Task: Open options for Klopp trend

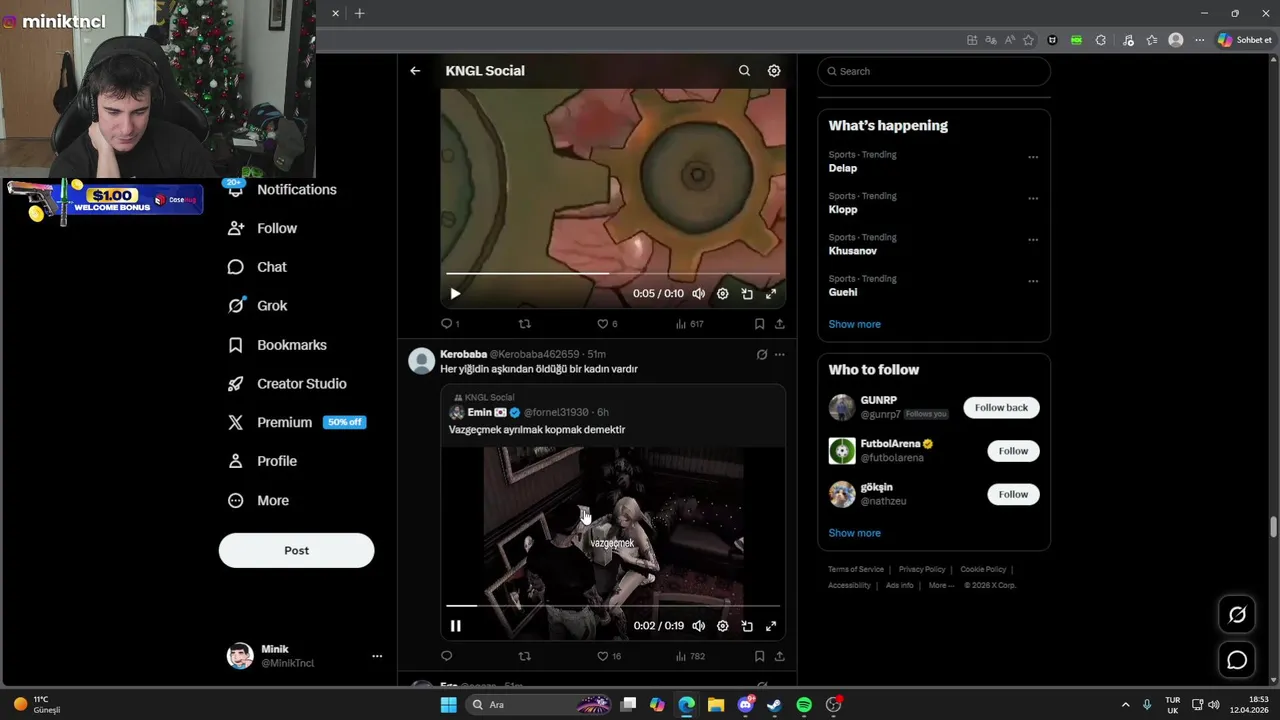Action: [x=1033, y=198]
